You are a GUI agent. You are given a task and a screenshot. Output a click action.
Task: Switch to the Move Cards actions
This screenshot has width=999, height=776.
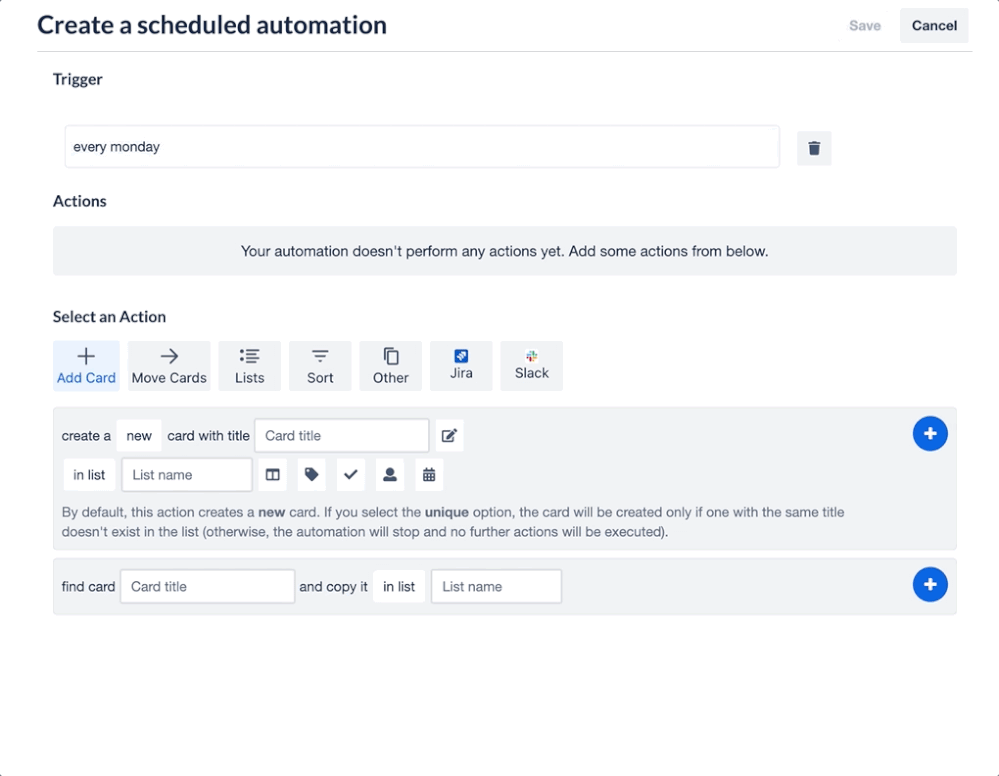(x=169, y=366)
